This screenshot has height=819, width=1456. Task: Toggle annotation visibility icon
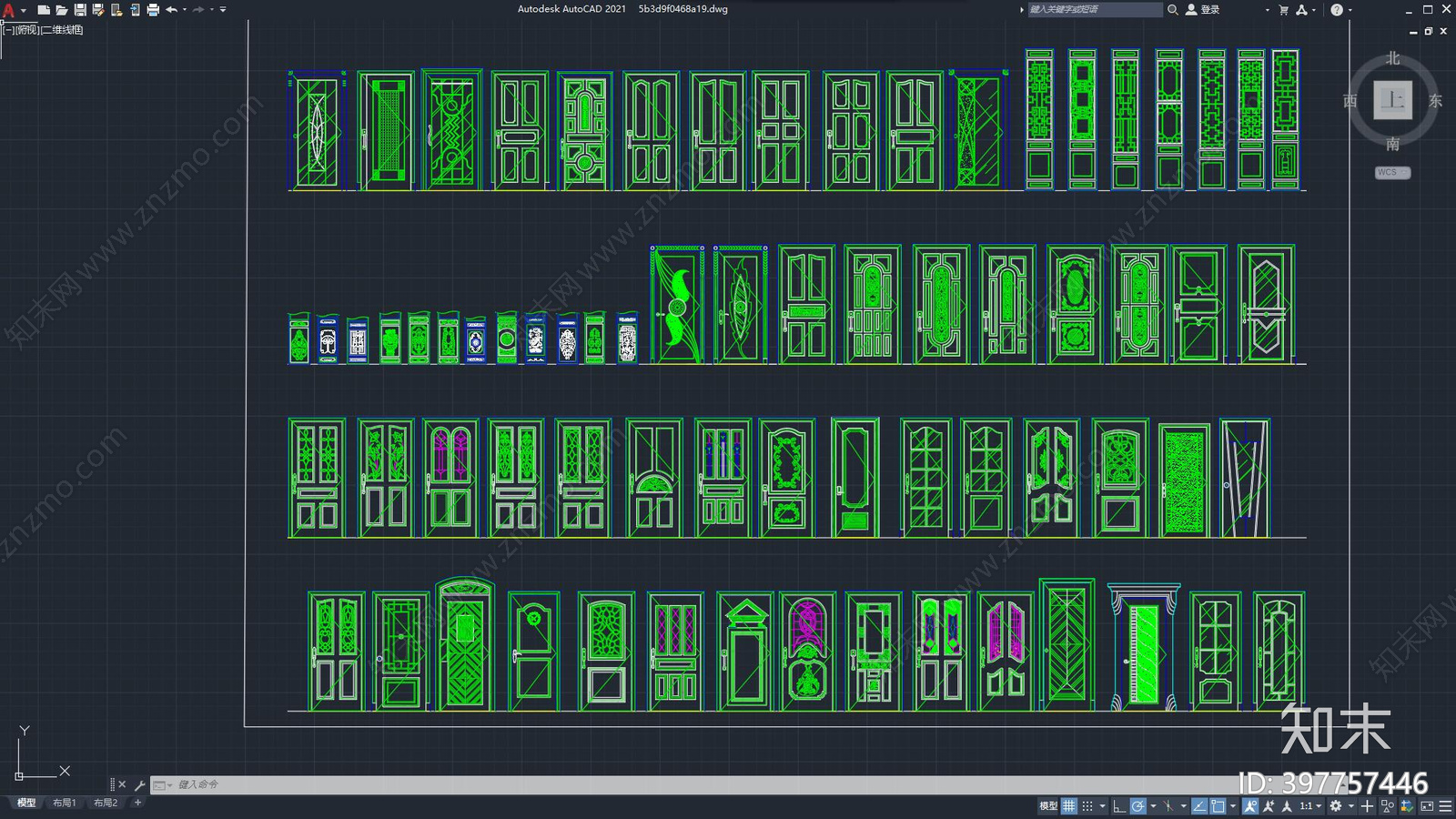pyautogui.click(x=1250, y=806)
